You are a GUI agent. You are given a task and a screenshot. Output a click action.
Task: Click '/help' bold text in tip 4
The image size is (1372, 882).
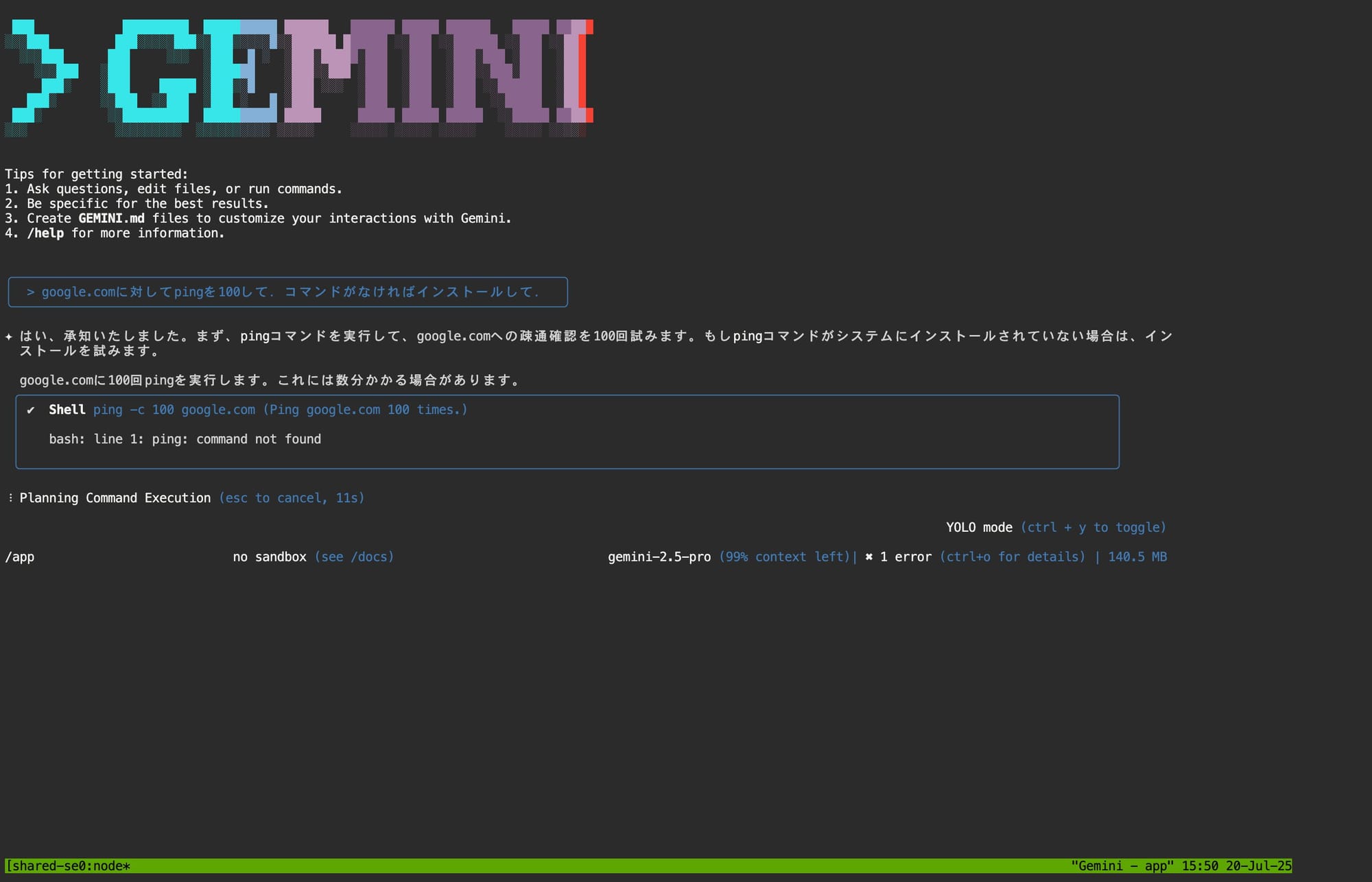[x=45, y=233]
